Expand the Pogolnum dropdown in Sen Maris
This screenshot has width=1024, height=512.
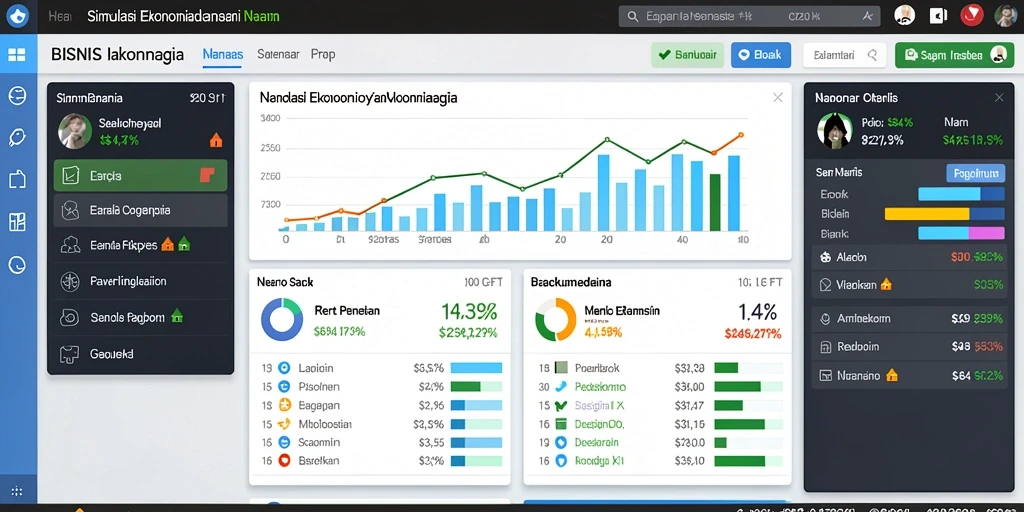tap(975, 173)
